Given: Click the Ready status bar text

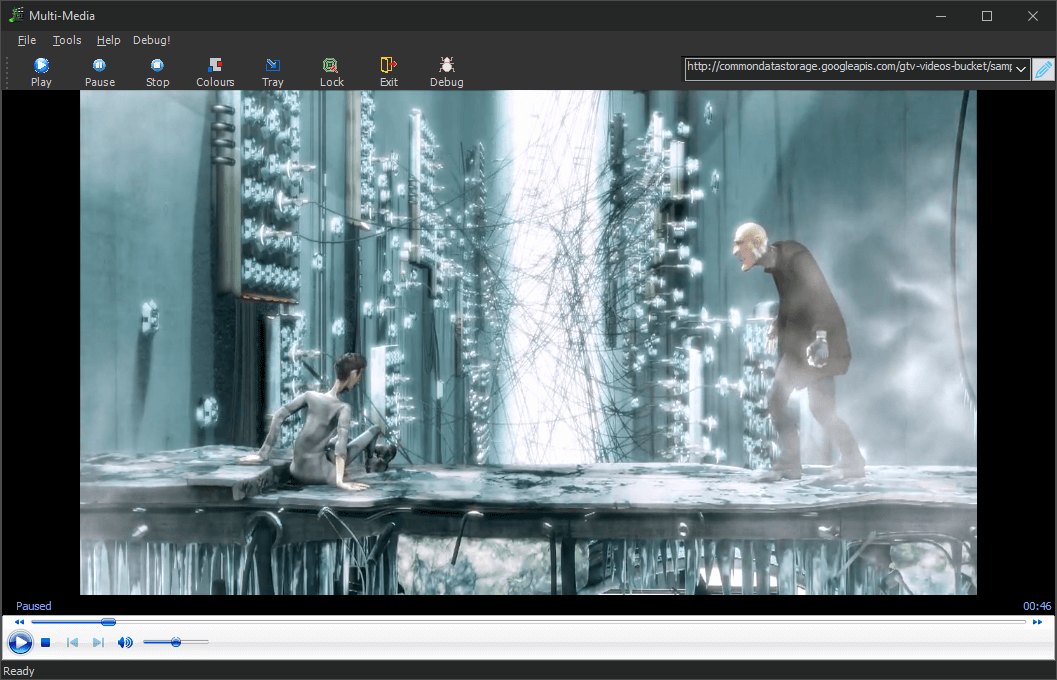Looking at the screenshot, I should point(19,671).
